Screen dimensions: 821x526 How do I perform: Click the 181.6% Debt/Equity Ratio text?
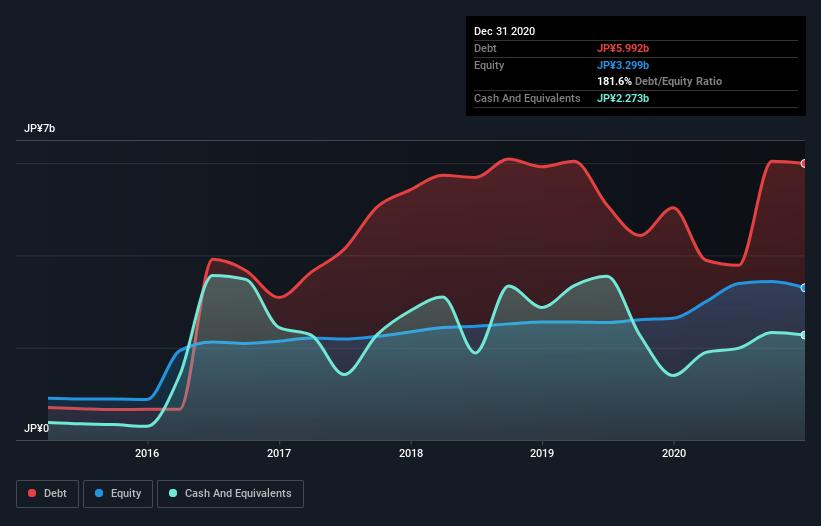pyautogui.click(x=660, y=82)
